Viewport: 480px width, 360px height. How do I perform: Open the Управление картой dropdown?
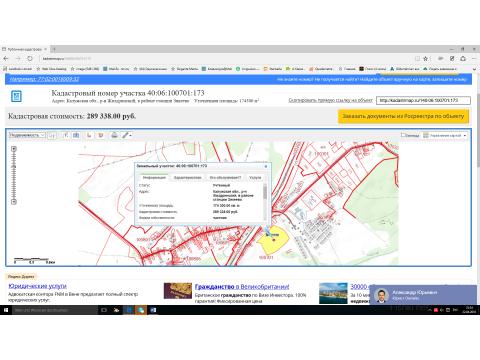click(x=445, y=135)
